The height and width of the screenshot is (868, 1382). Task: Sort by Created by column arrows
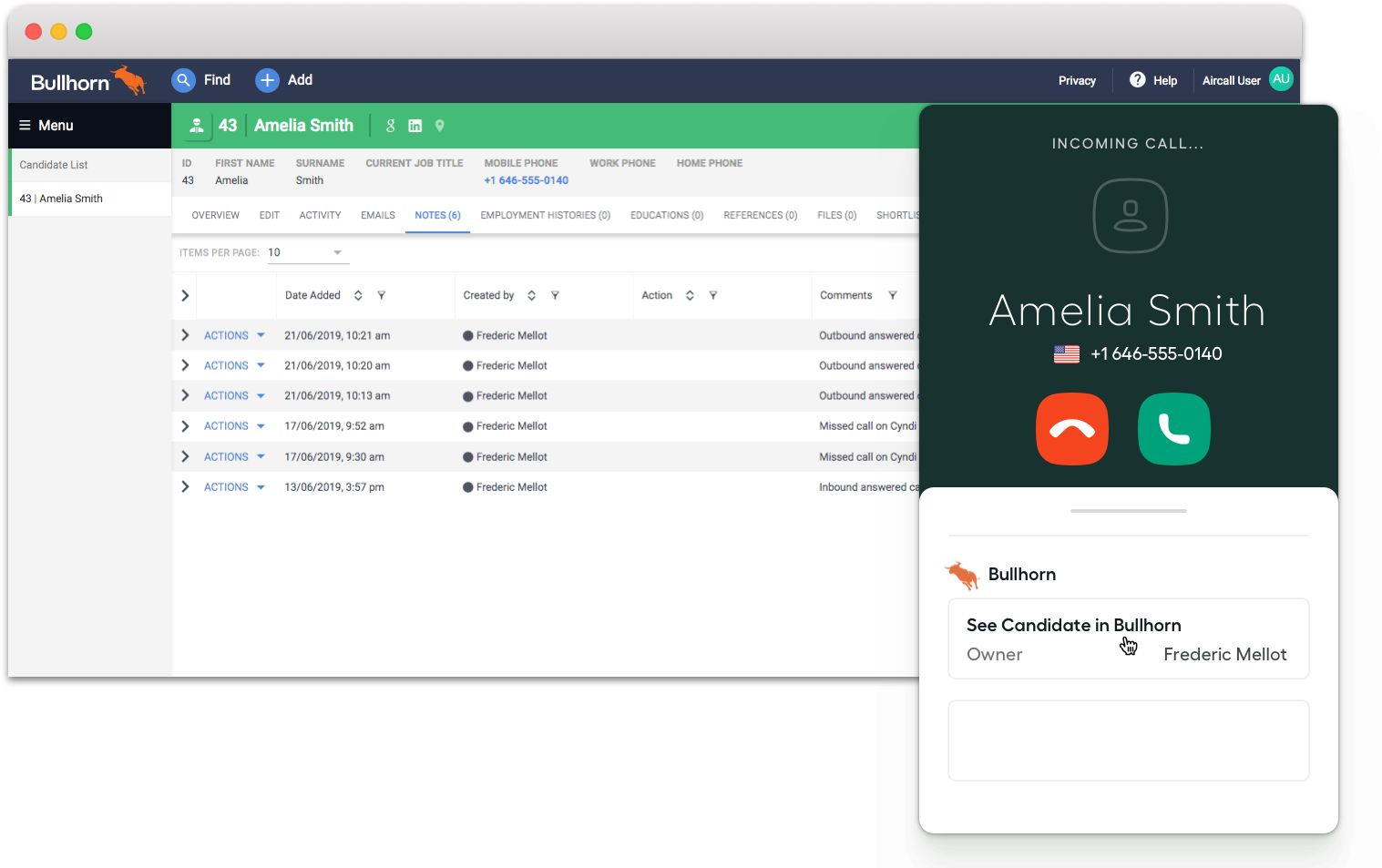click(531, 295)
